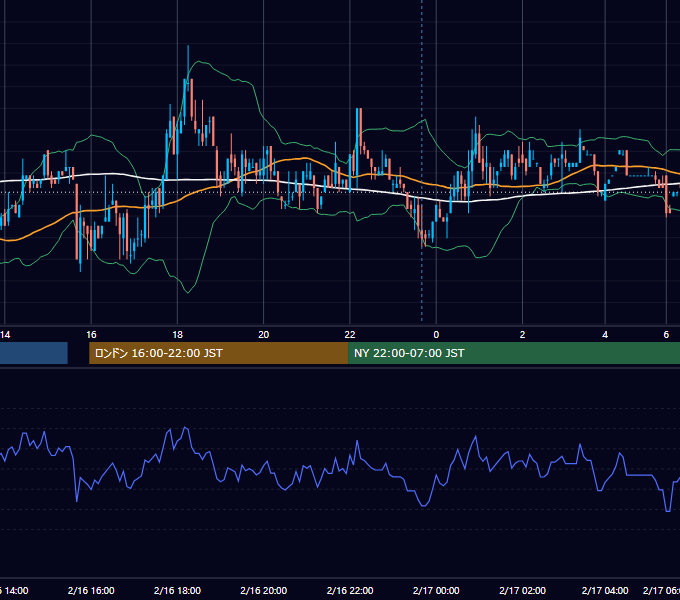Click hour label 0 on price chart axis
This screenshot has height=600, width=680.
(436, 335)
